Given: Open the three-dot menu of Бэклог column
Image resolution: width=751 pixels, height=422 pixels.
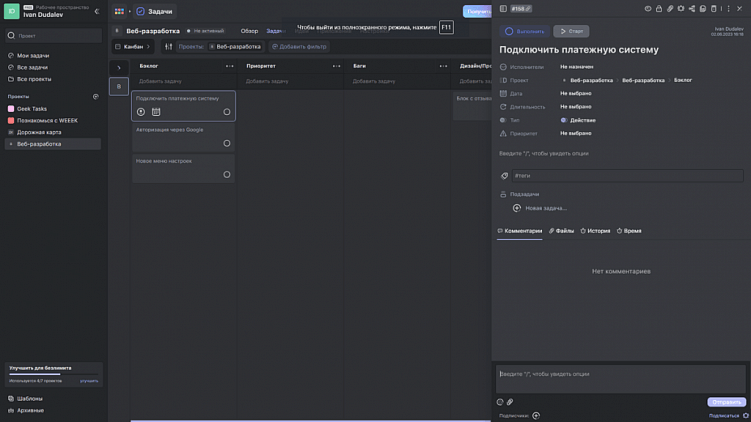Looking at the screenshot, I should (229, 66).
